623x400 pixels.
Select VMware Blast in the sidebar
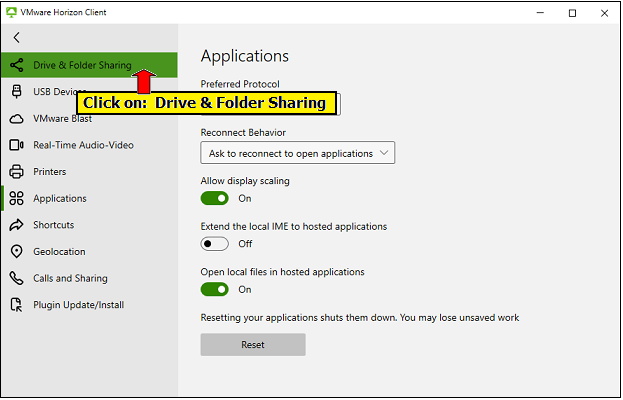coord(89,118)
